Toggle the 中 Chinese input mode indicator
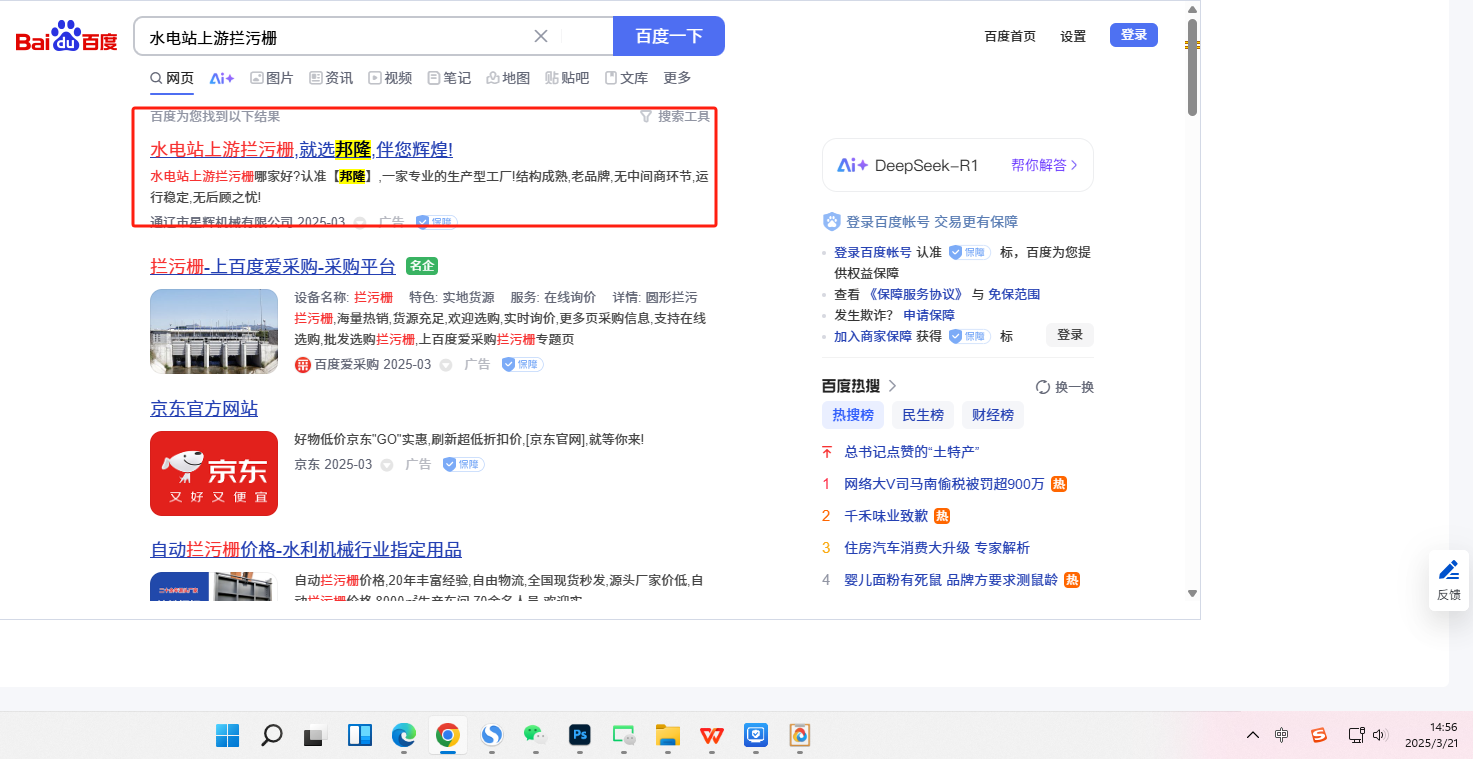The image size is (1473, 759). tap(1282, 735)
